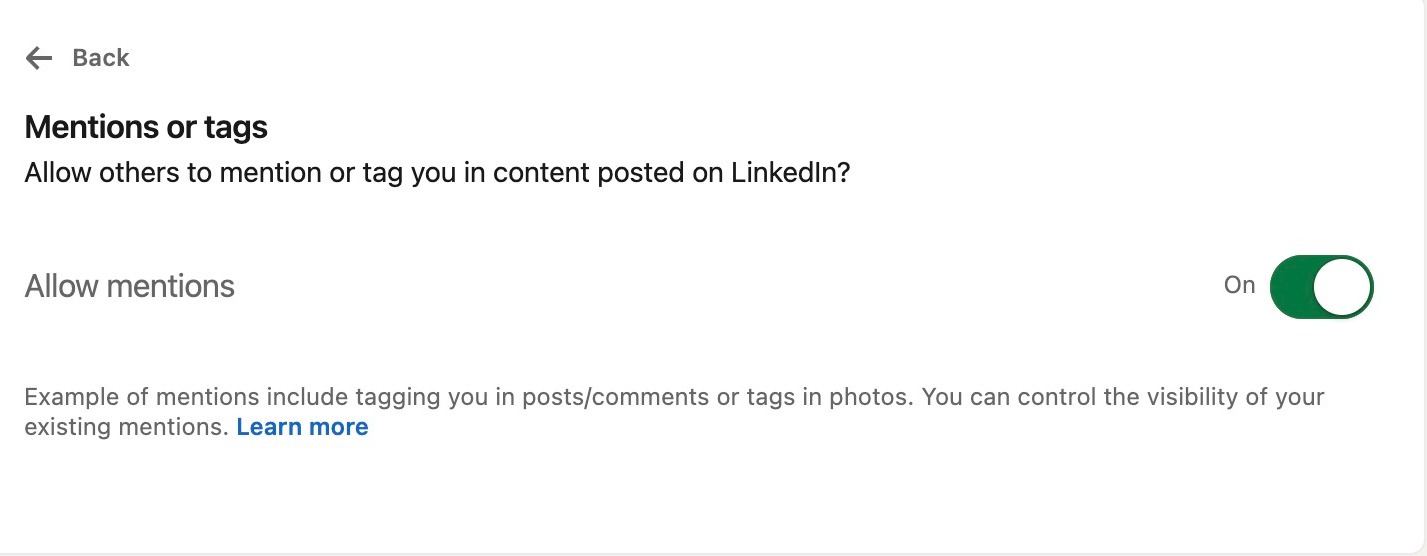The image size is (1427, 556).
Task: Click the "Mentions or tags" heading
Action: click(x=146, y=127)
